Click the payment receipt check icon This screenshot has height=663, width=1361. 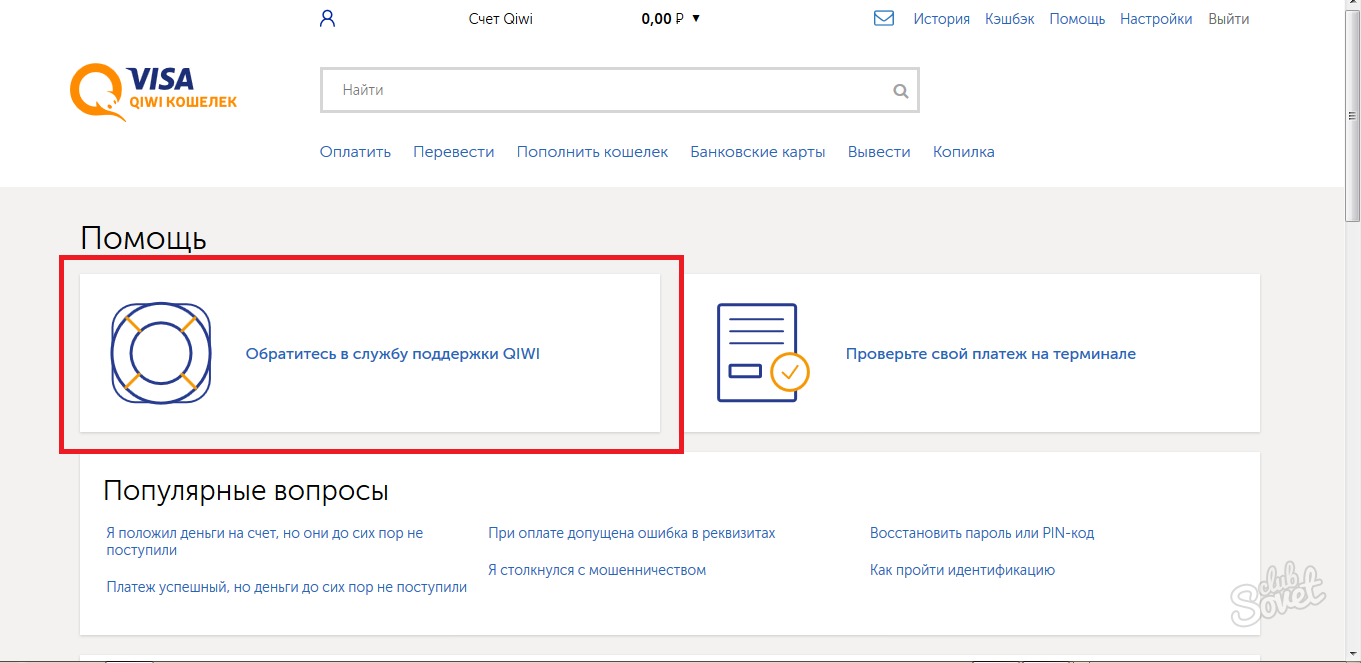click(763, 353)
